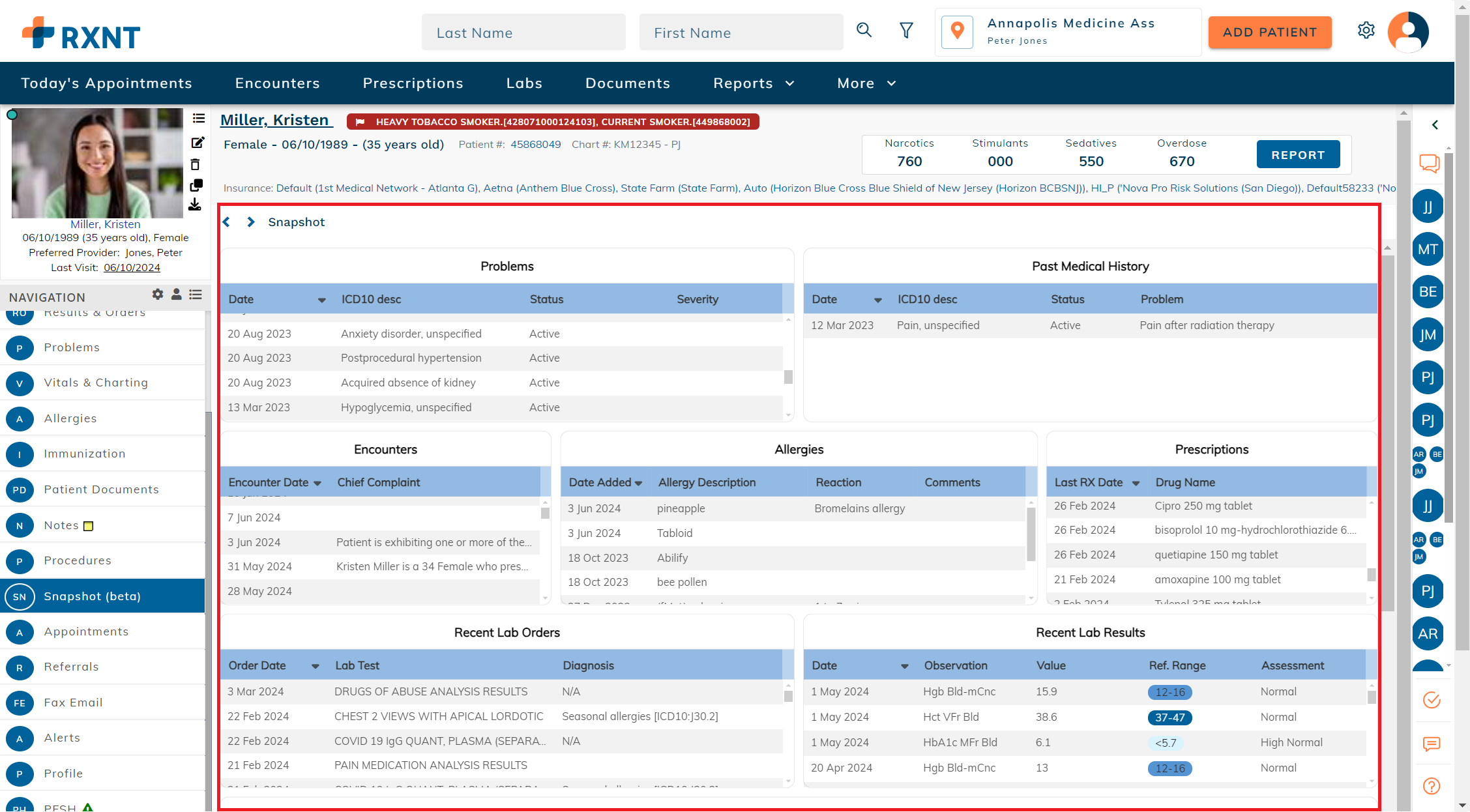
Task: Sort Problems by Date column arrow
Action: point(321,300)
